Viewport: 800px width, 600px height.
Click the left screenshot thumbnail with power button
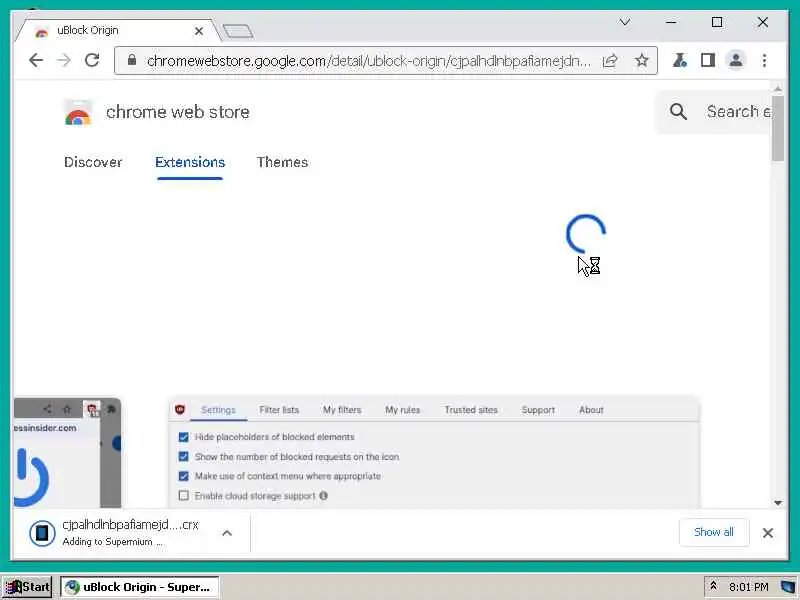[x=67, y=453]
